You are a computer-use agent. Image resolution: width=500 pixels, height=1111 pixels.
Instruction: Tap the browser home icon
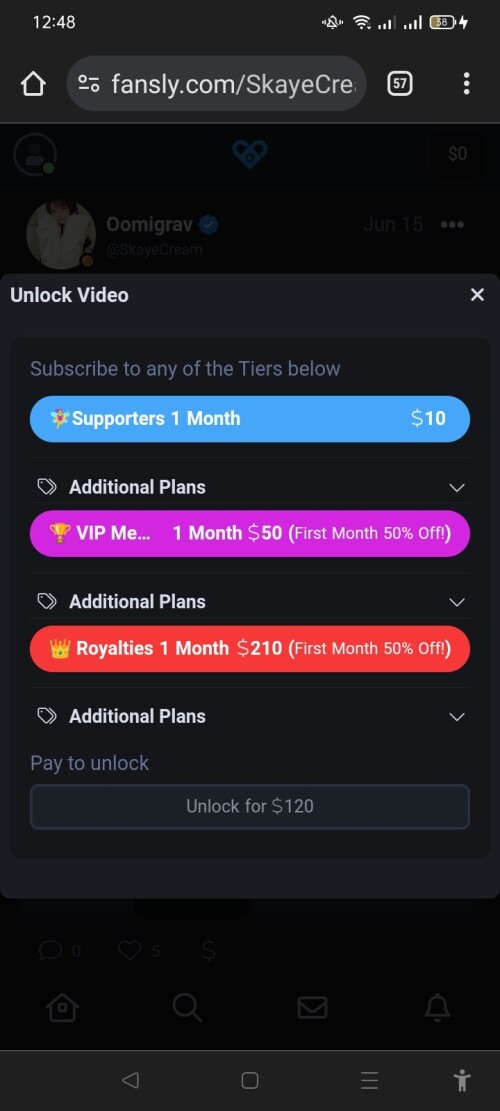[x=33, y=84]
